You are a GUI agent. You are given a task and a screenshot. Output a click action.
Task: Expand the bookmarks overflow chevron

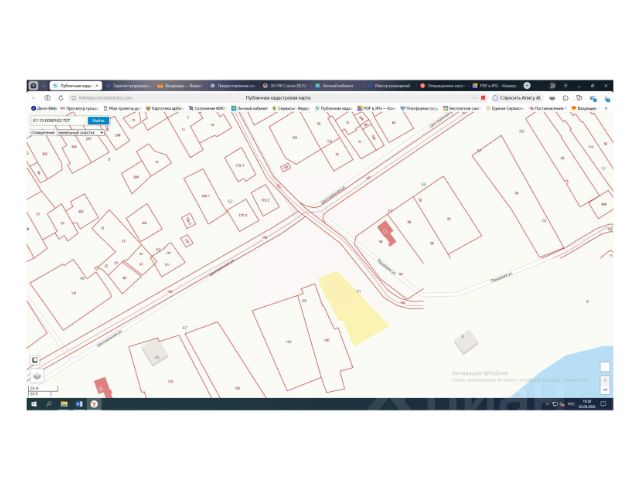pos(606,109)
